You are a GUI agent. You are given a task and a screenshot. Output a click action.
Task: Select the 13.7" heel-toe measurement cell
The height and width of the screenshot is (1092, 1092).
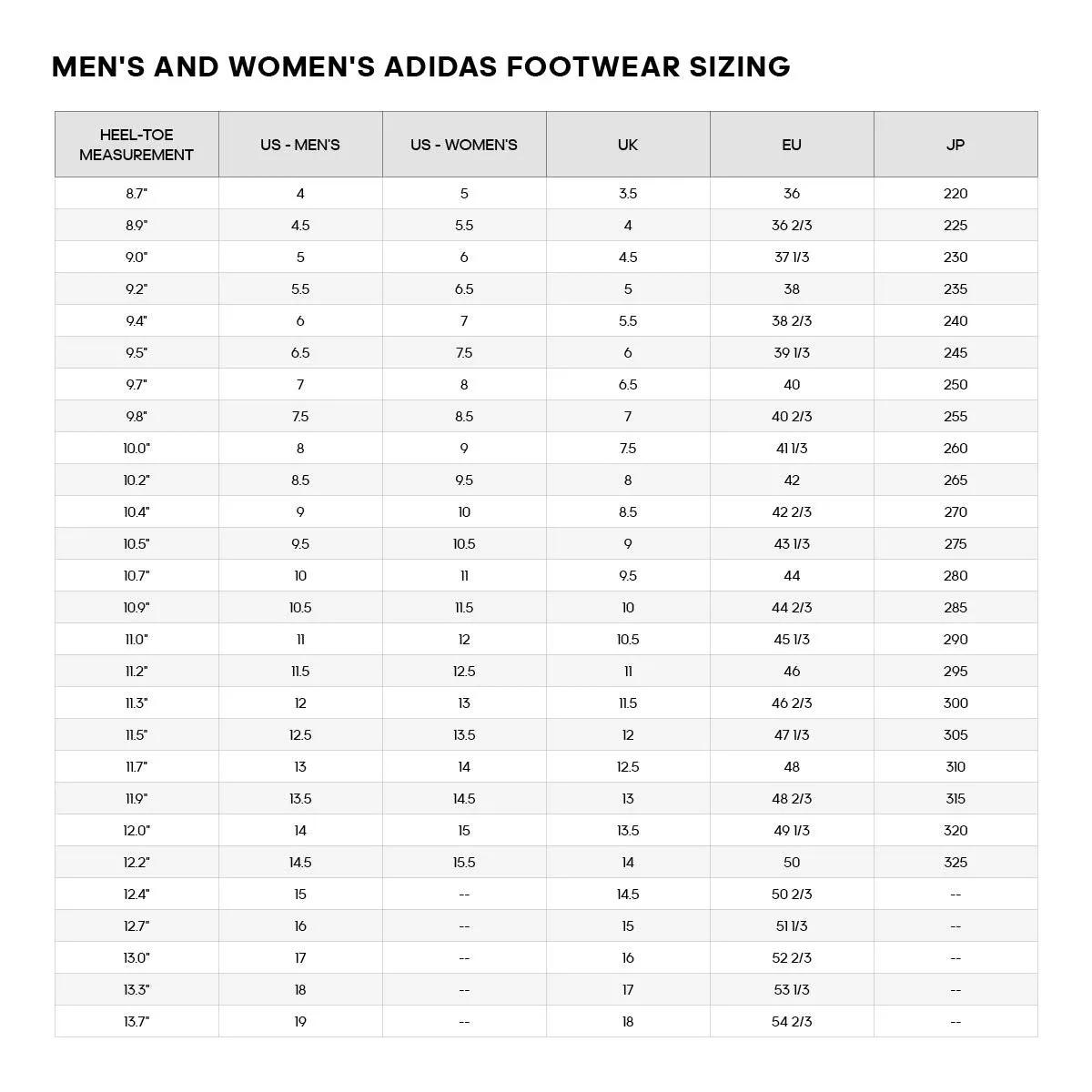tap(136, 1022)
